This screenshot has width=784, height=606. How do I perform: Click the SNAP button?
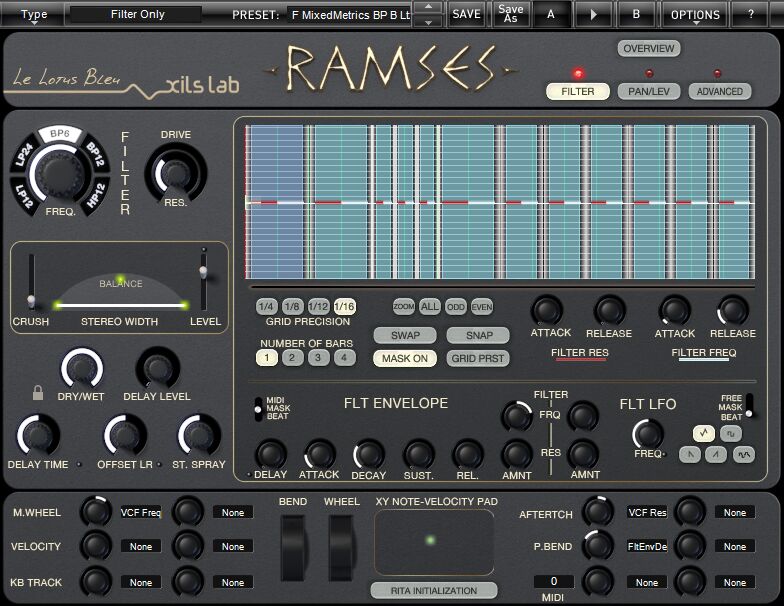point(479,335)
